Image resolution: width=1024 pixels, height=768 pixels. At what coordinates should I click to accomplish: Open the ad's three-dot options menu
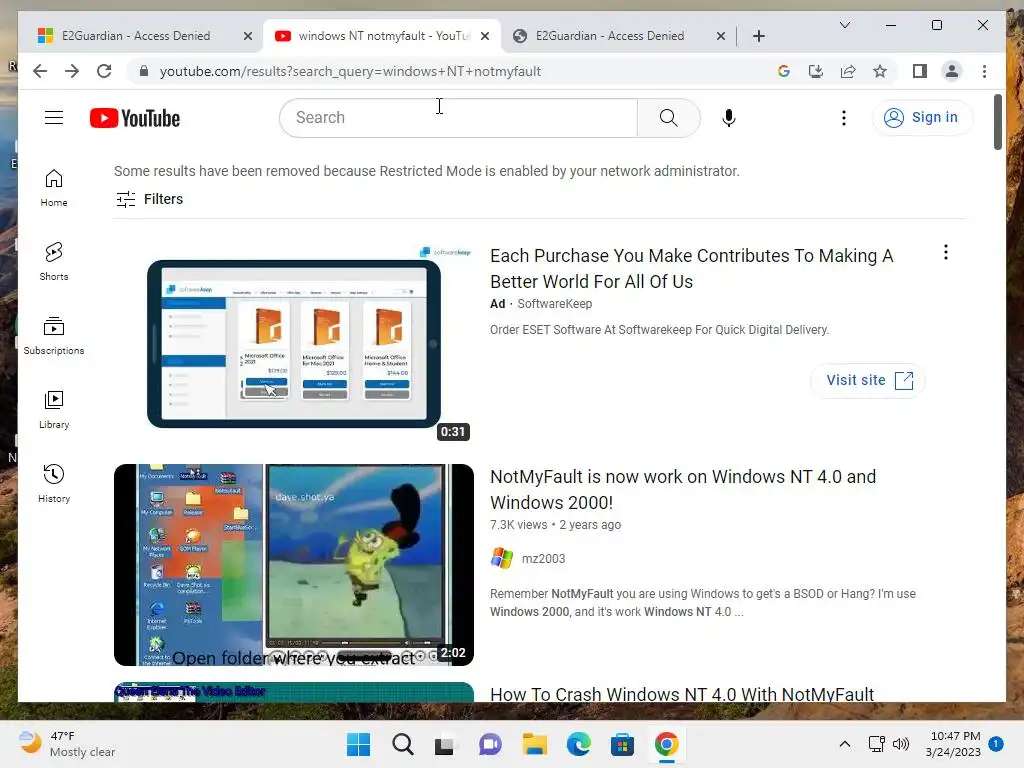pos(946,252)
